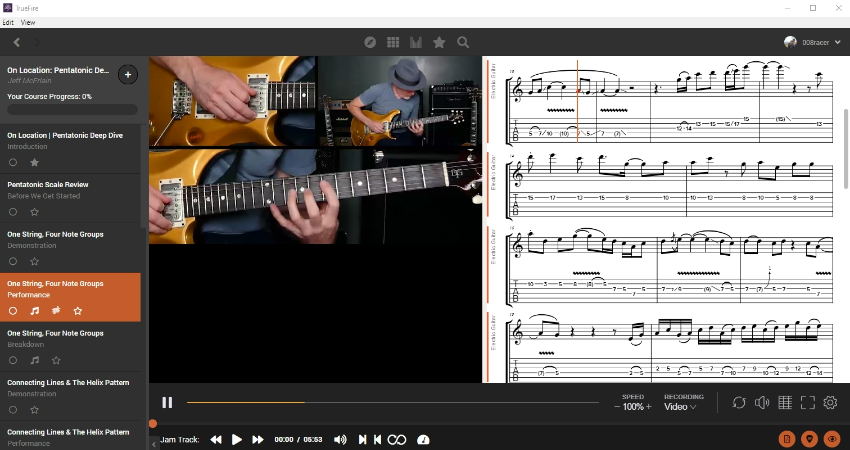
Task: Click the fretboard close-up video view
Action: tap(315, 196)
